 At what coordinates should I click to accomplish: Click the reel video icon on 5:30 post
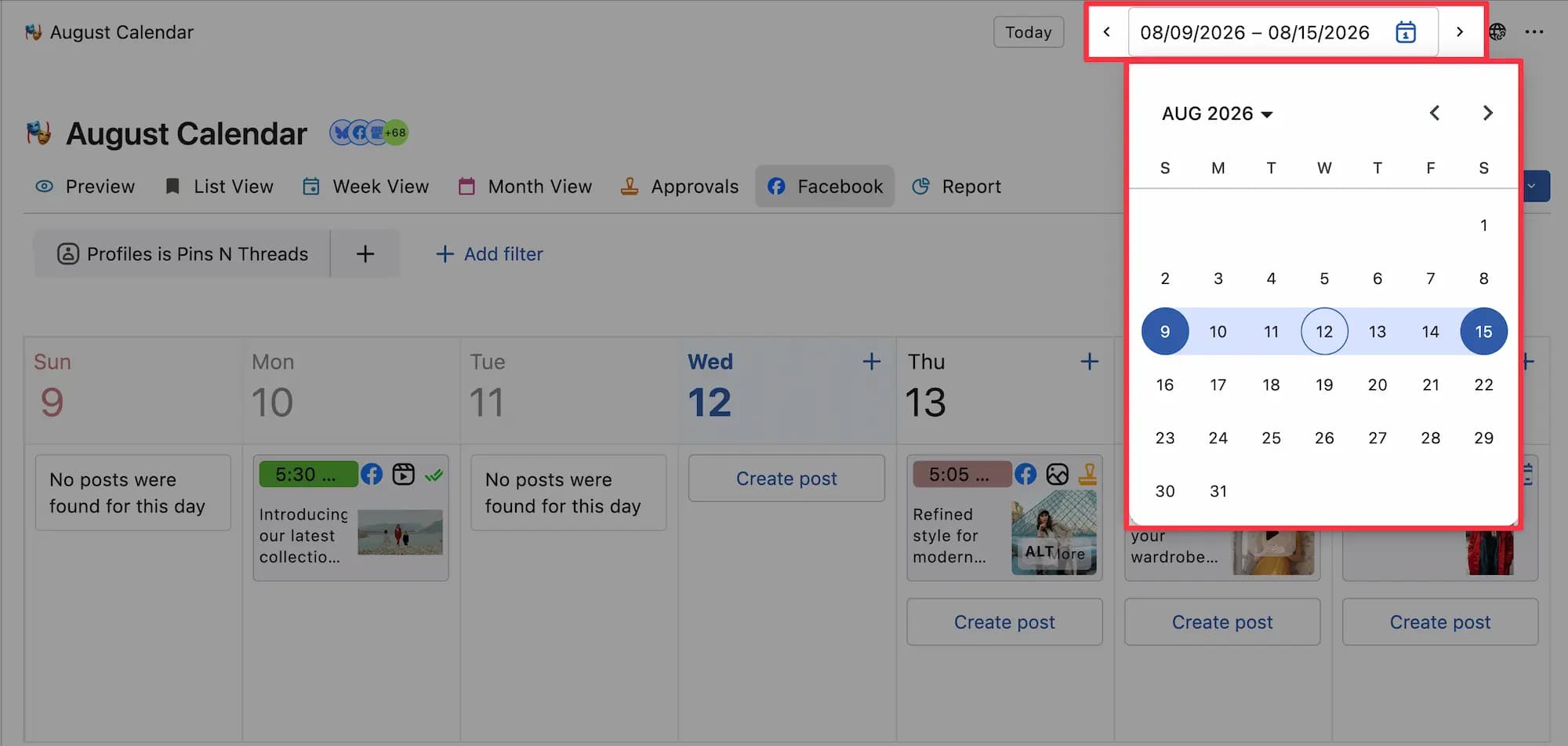[403, 475]
